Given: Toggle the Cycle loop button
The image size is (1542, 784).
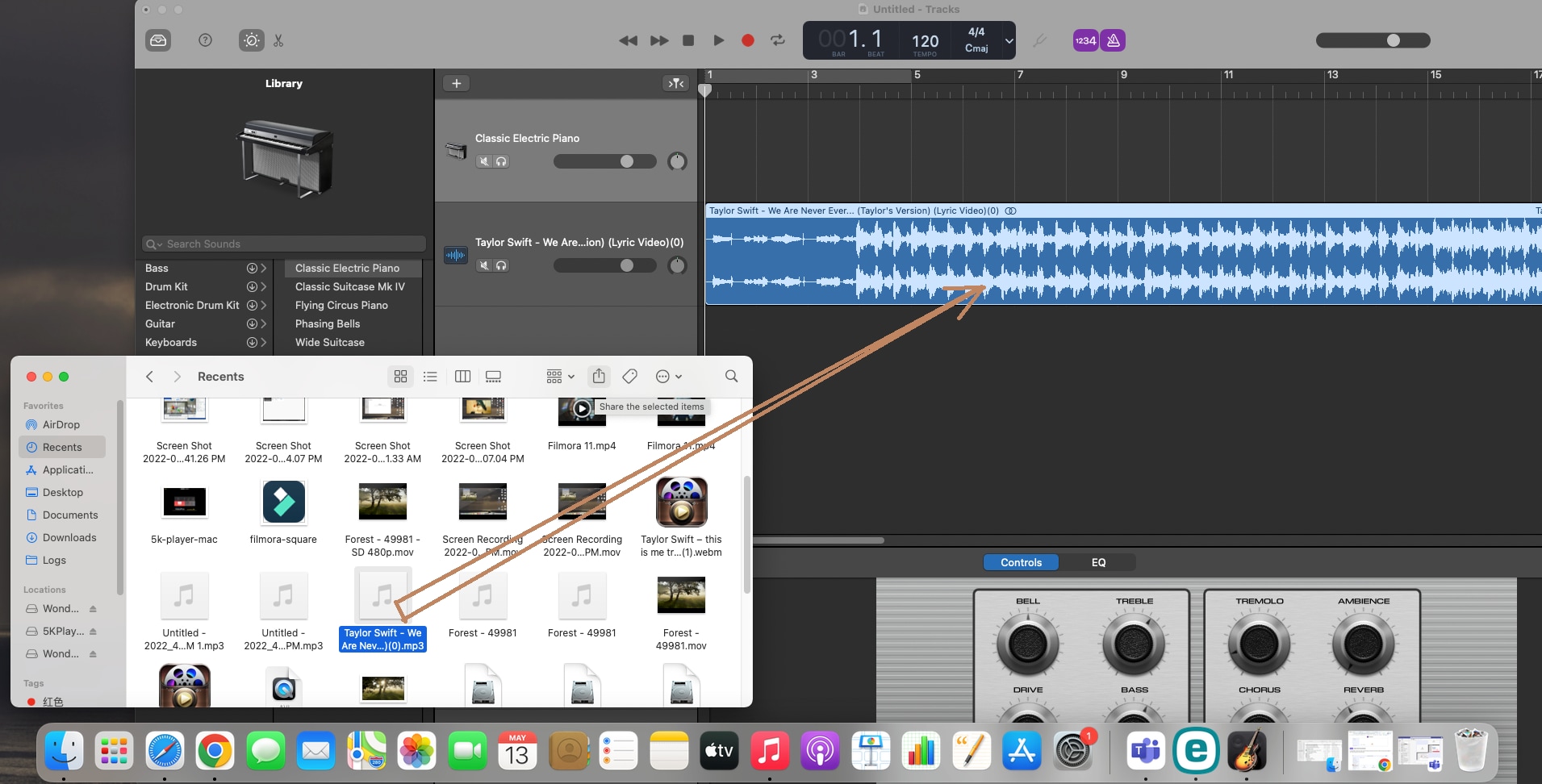Looking at the screenshot, I should (778, 40).
